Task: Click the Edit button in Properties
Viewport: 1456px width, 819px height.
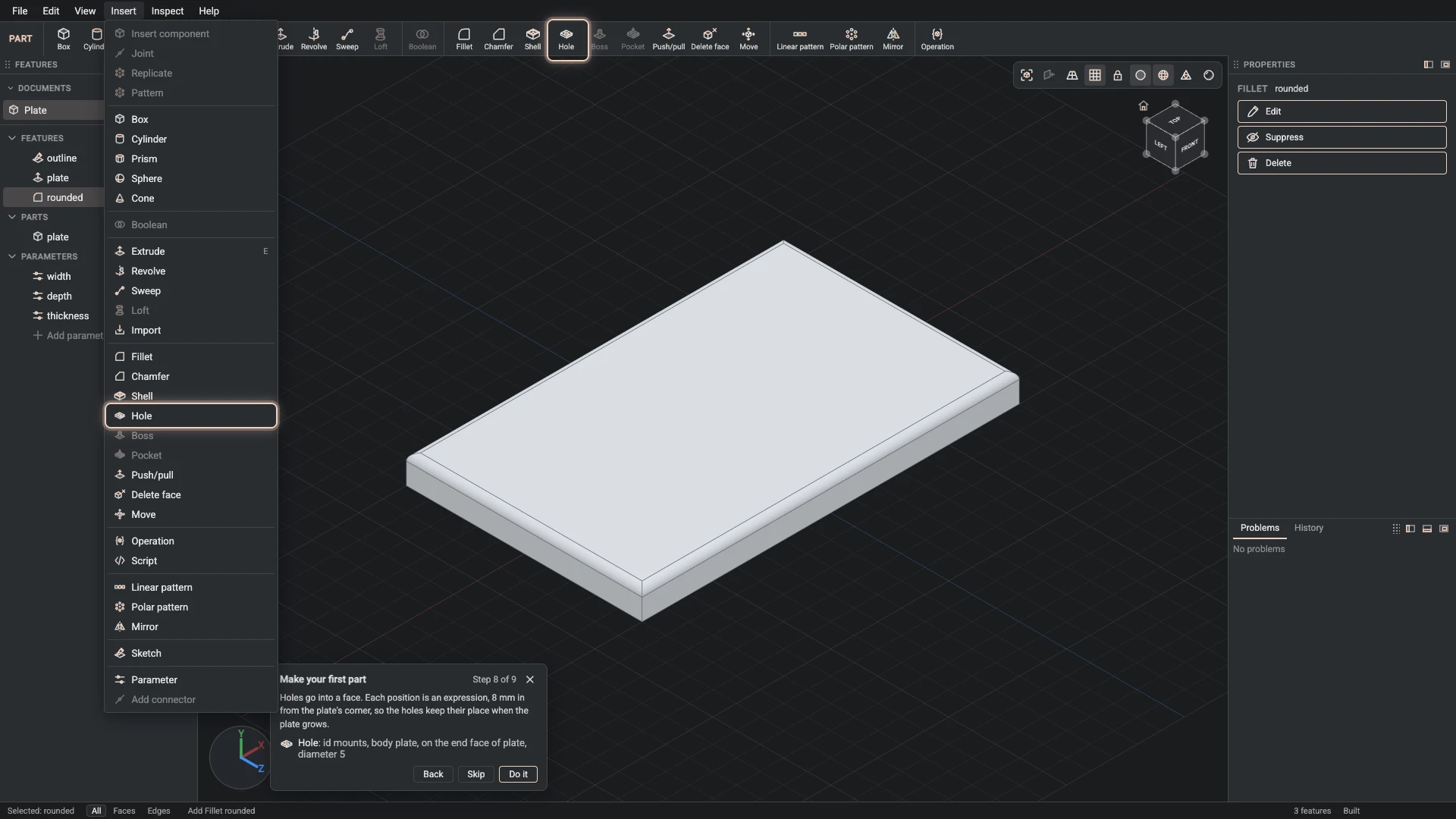Action: click(1341, 111)
